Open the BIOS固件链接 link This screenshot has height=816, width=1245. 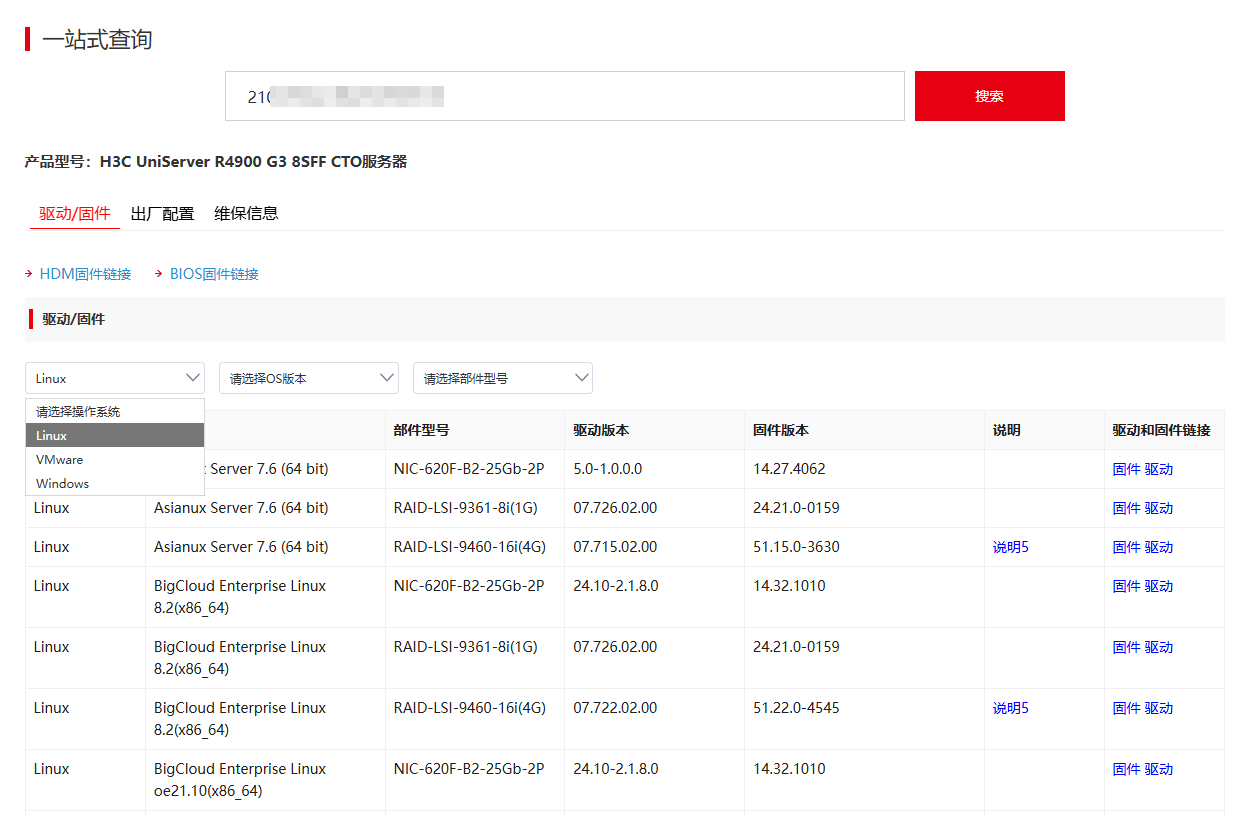coord(214,274)
